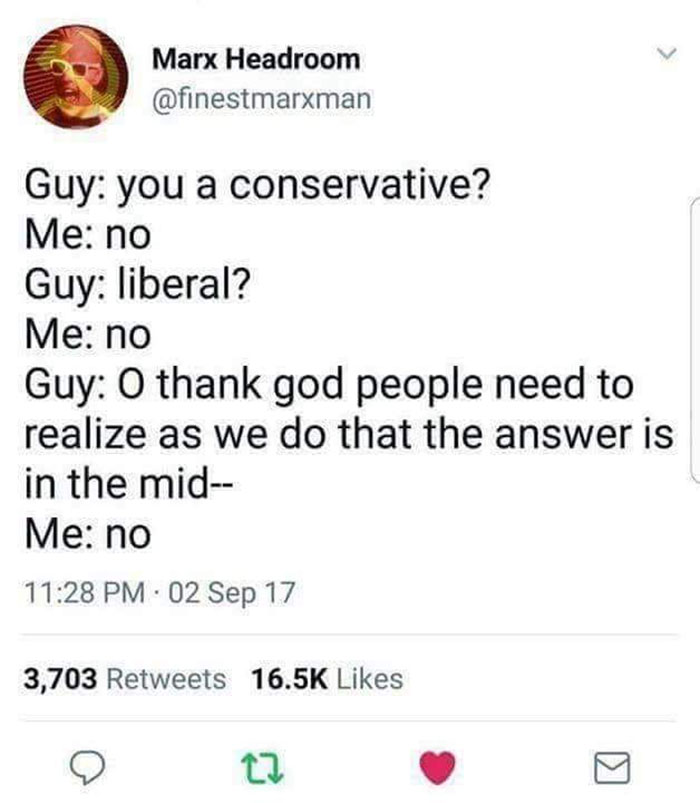
Task: Open Marx Headroom profile avatar
Action: click(x=76, y=77)
